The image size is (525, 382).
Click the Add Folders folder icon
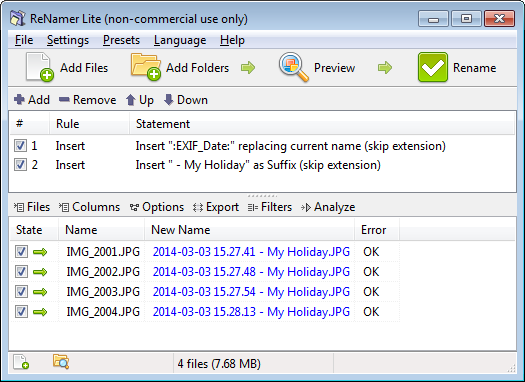point(146,67)
